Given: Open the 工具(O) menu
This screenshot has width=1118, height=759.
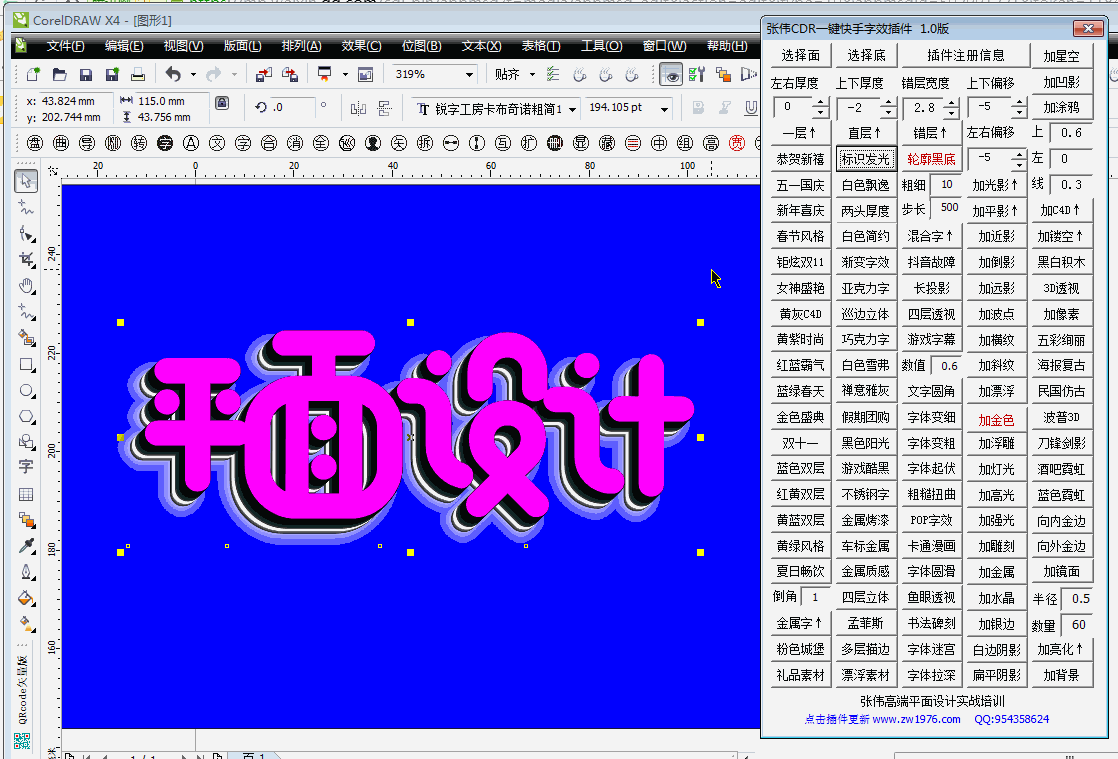Looking at the screenshot, I should pyautogui.click(x=602, y=46).
